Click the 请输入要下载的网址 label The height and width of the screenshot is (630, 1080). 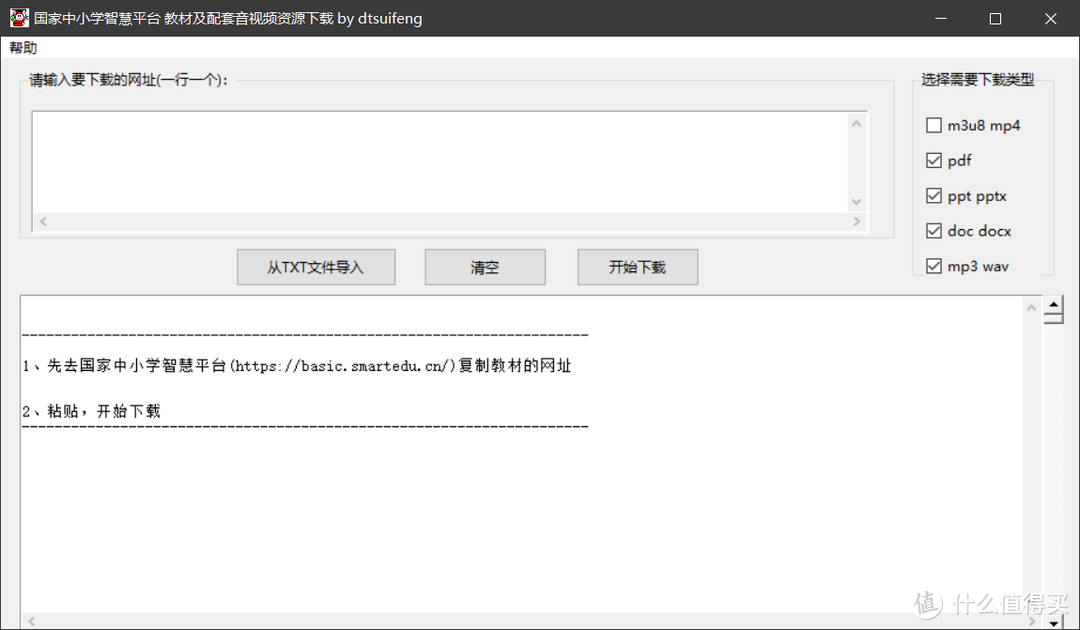point(128,80)
